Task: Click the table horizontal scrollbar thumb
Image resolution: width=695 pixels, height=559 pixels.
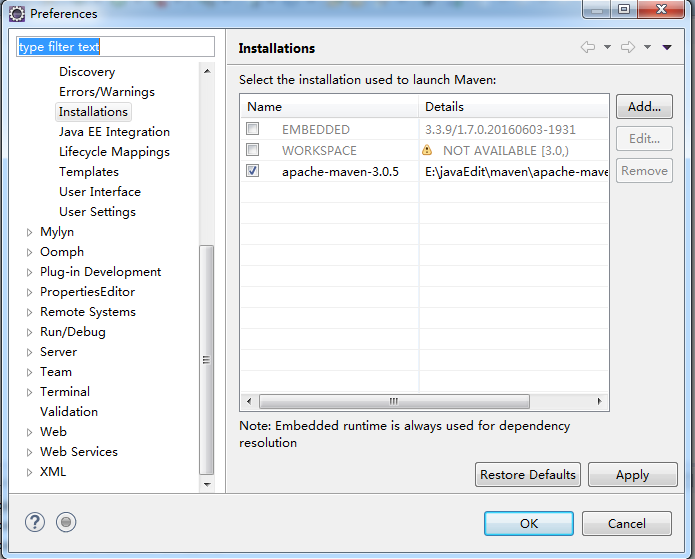Action: tap(394, 401)
